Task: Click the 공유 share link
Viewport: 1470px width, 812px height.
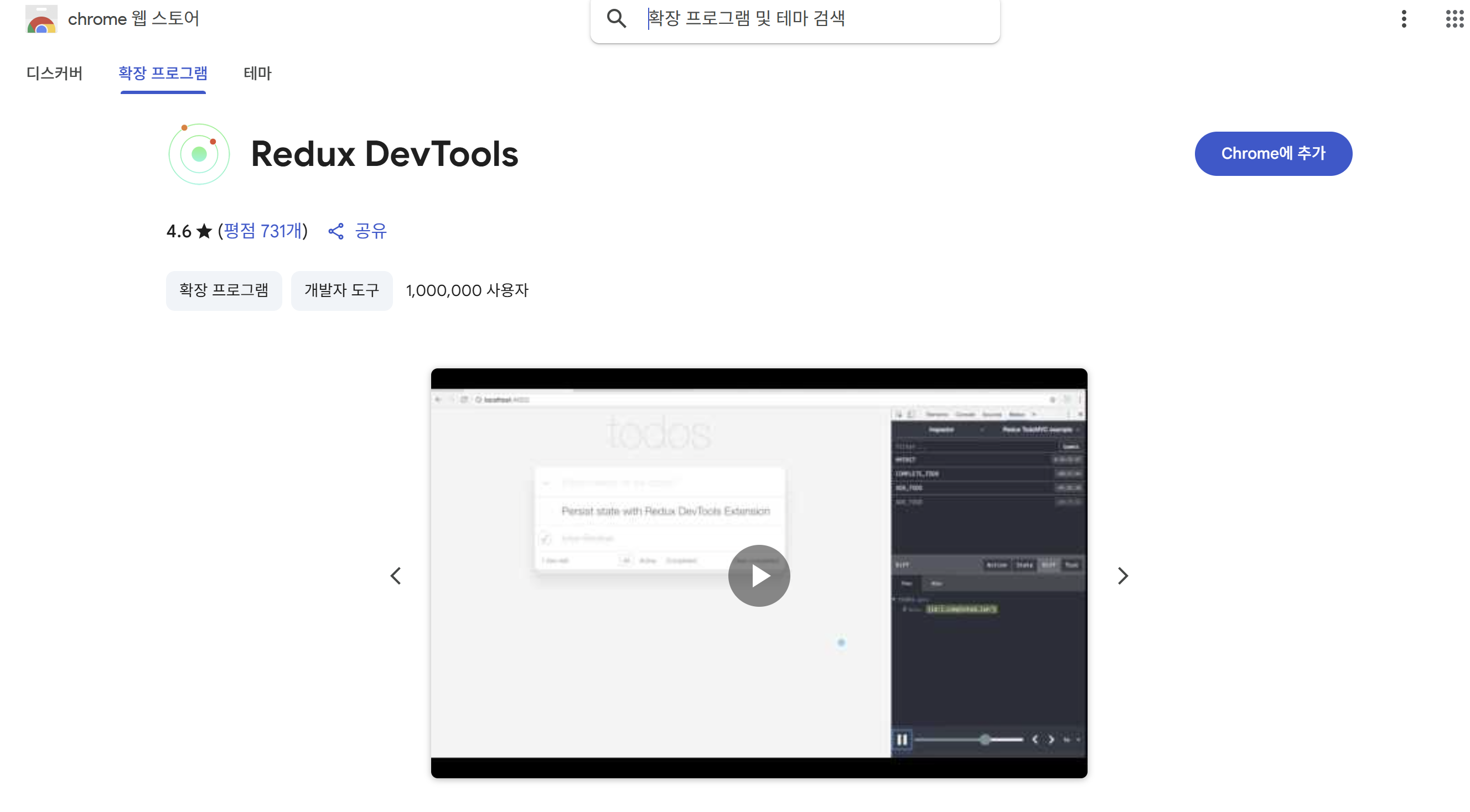Action: click(370, 231)
